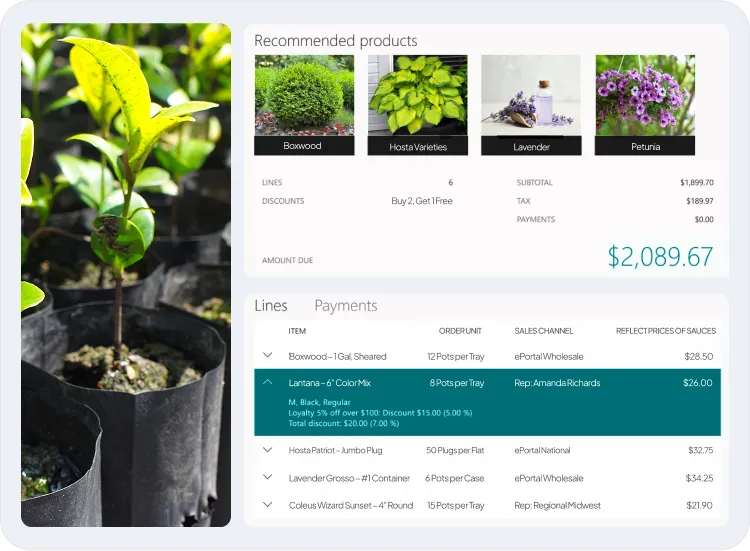This screenshot has height=551, width=750.
Task: Expand the Coleus Wizard Sunset – 4" Round line
Action: point(268,504)
